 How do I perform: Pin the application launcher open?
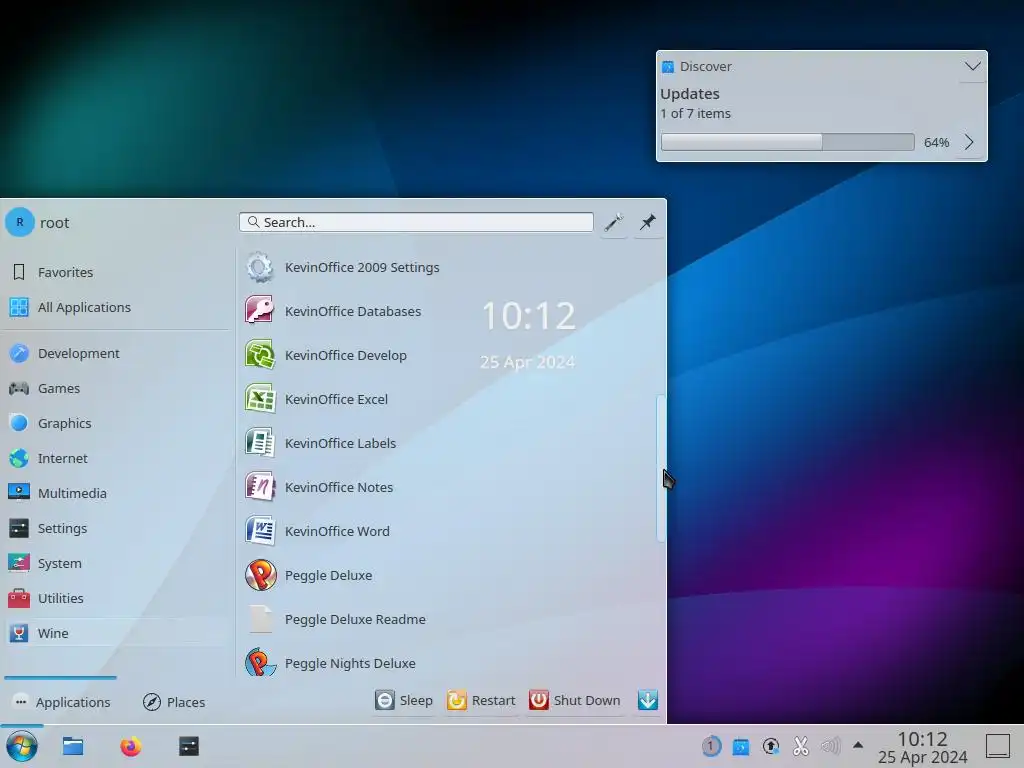click(x=647, y=223)
